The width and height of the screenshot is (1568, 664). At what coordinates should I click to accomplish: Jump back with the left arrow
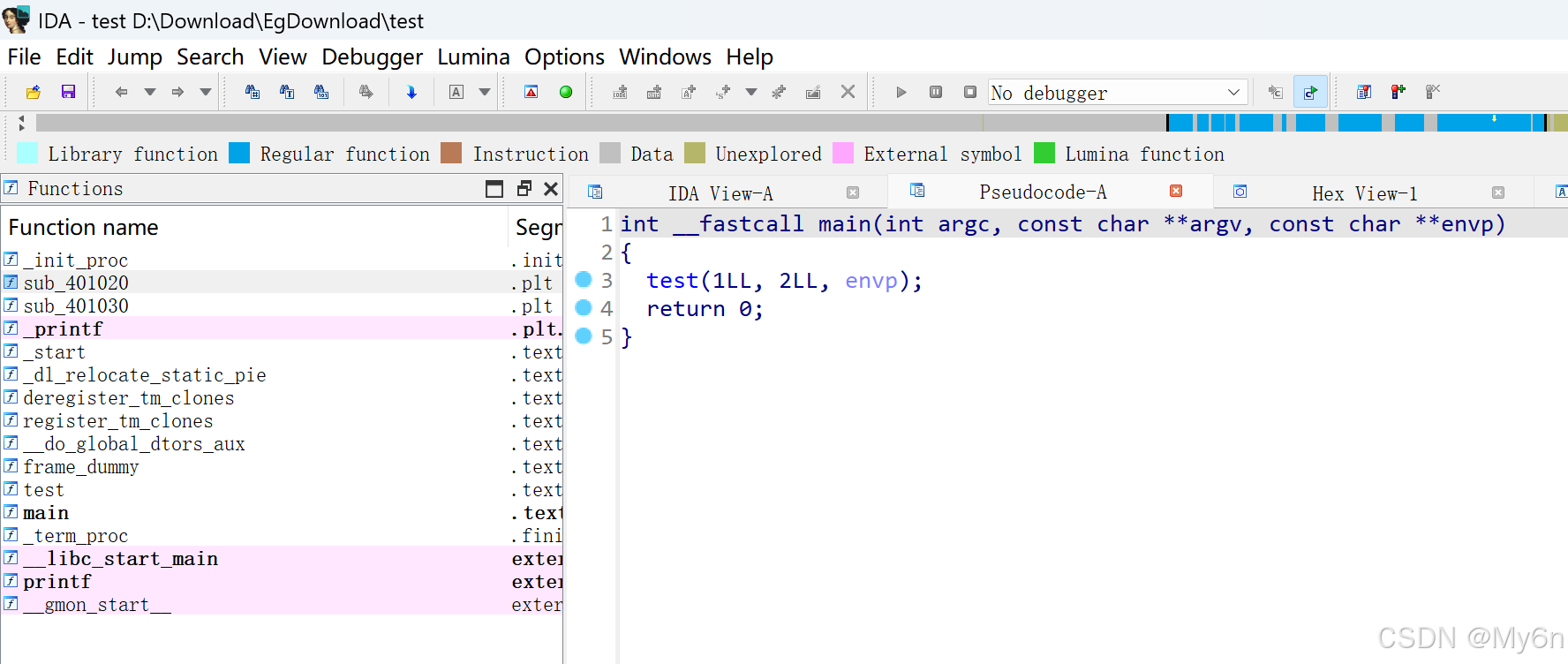122,92
